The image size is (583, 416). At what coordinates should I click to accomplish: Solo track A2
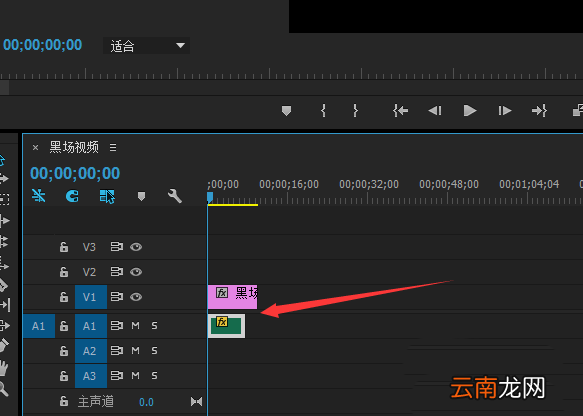[x=154, y=351]
